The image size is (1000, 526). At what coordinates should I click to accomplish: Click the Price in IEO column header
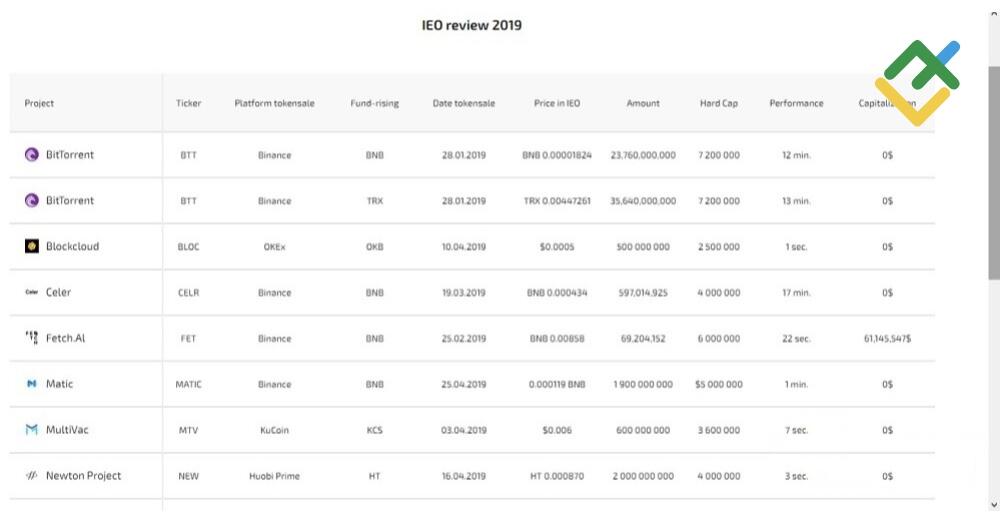point(557,103)
